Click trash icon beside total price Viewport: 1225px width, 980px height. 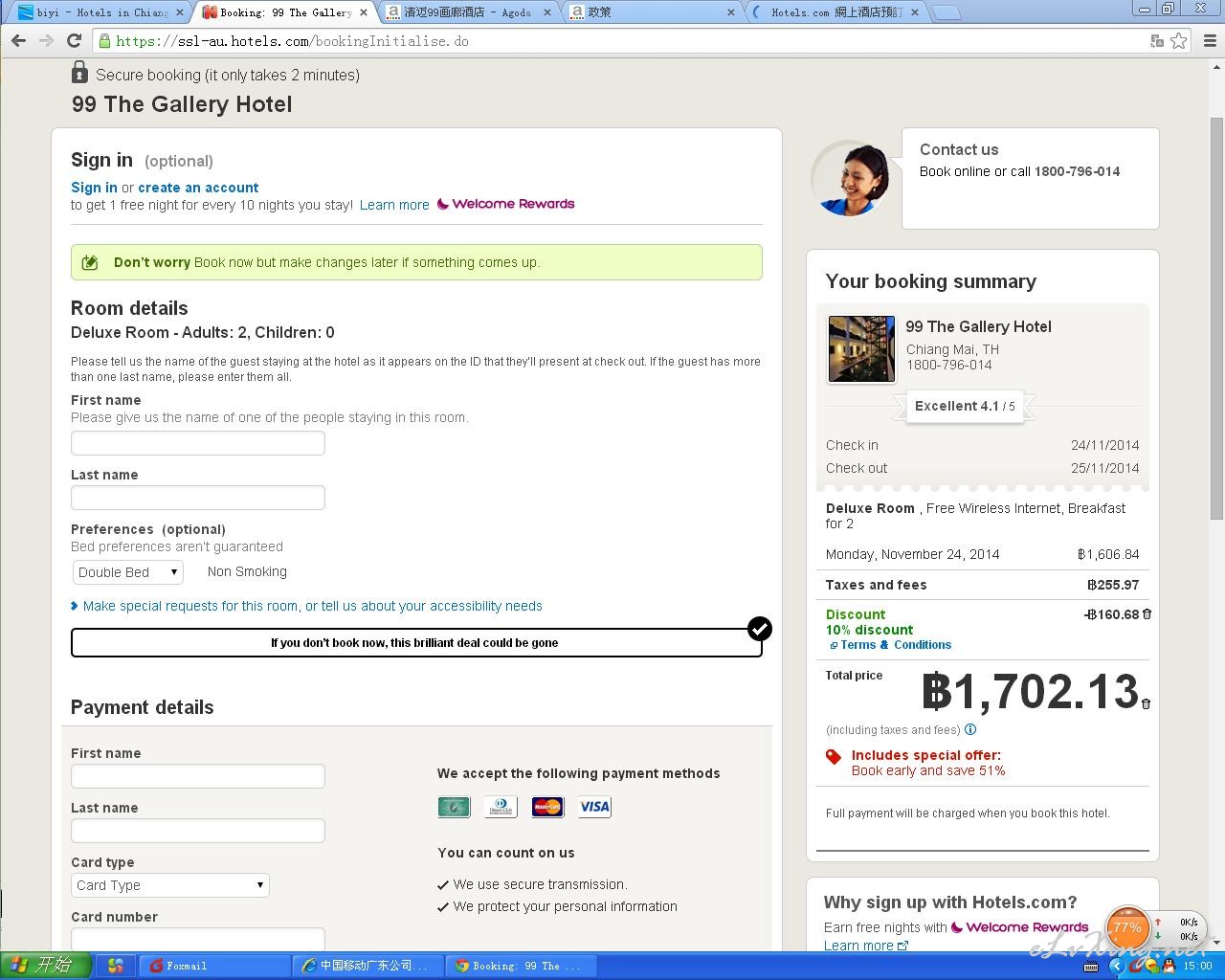pyautogui.click(x=1146, y=703)
